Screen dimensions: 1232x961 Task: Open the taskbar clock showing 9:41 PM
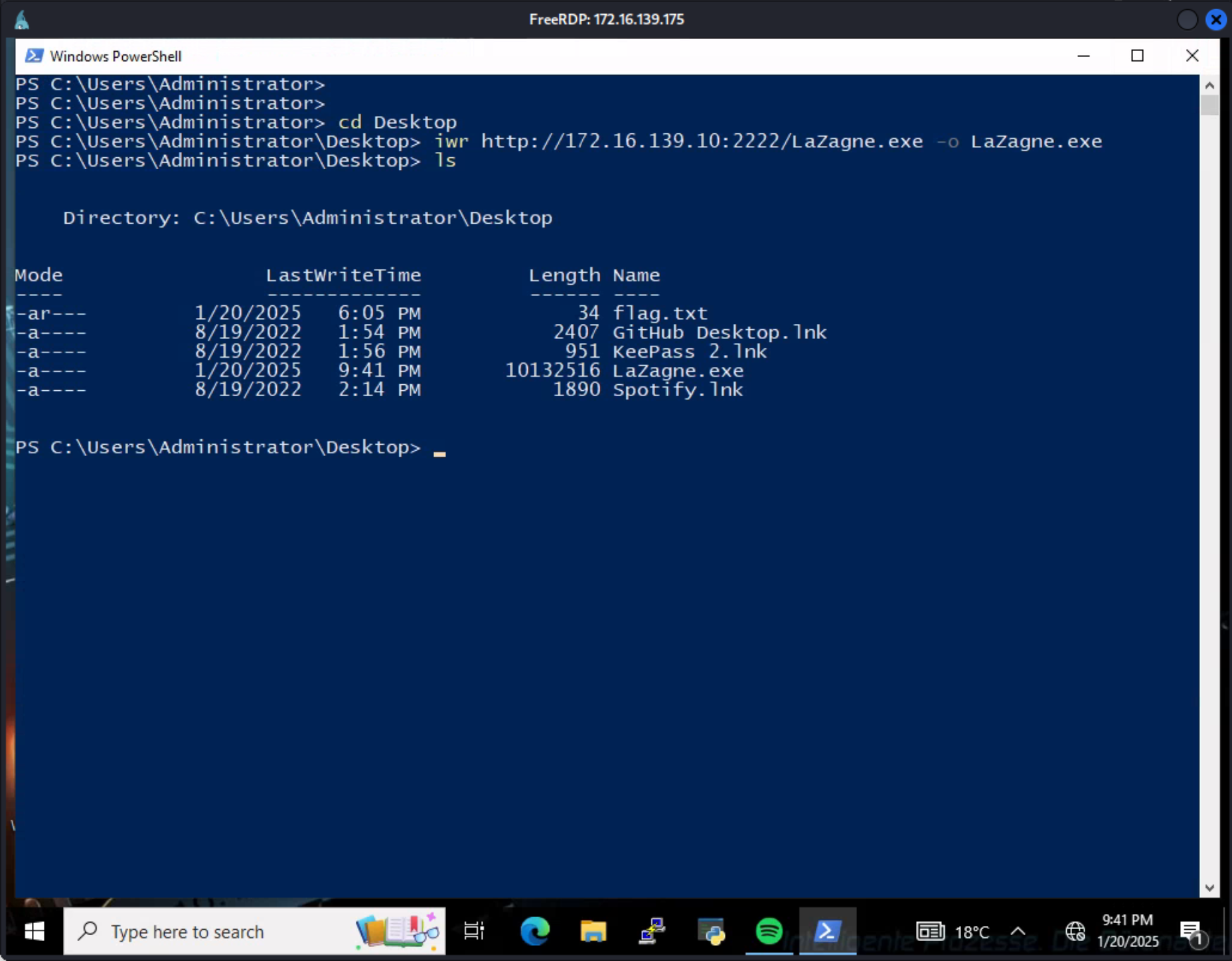(1128, 920)
